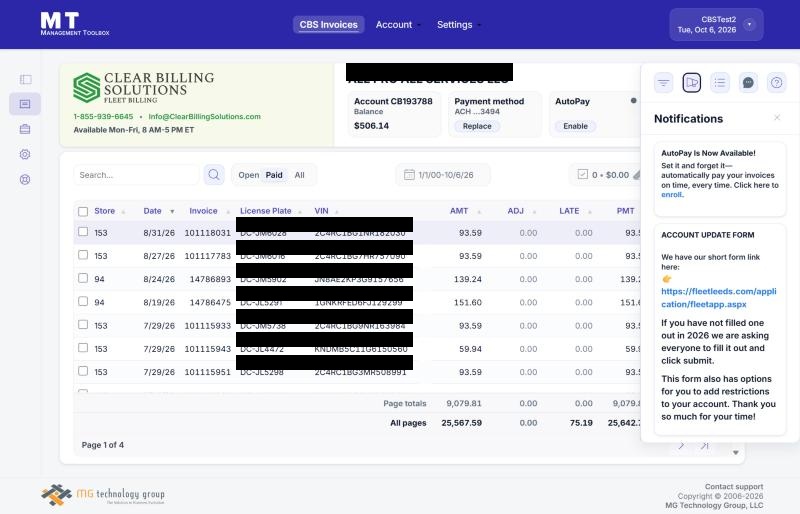
Task: Click Enable AutoPay button
Action: click(576, 126)
